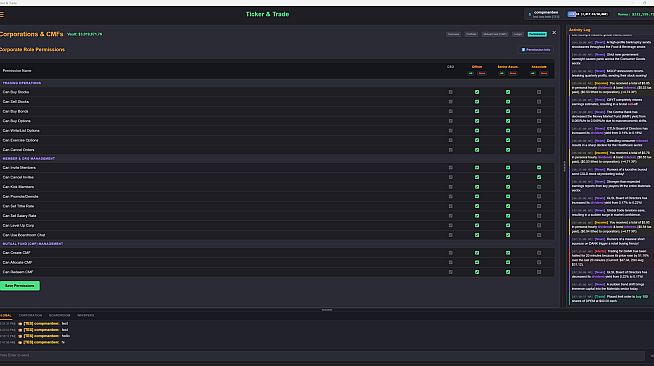Click CEO checkbox for Can Buy Stocks
This screenshot has width=654, height=366.
[450, 92]
